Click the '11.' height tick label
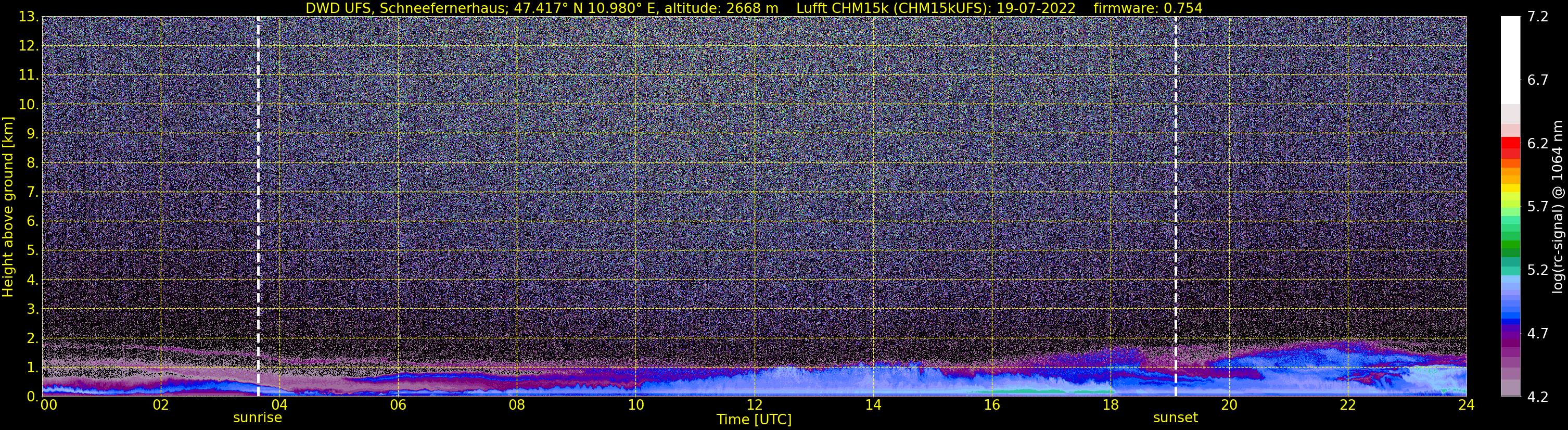1568x430 pixels. (x=28, y=75)
